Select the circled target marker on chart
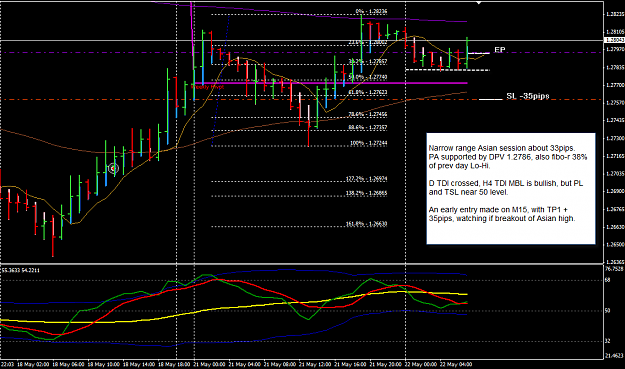625x369 pixels. click(114, 169)
